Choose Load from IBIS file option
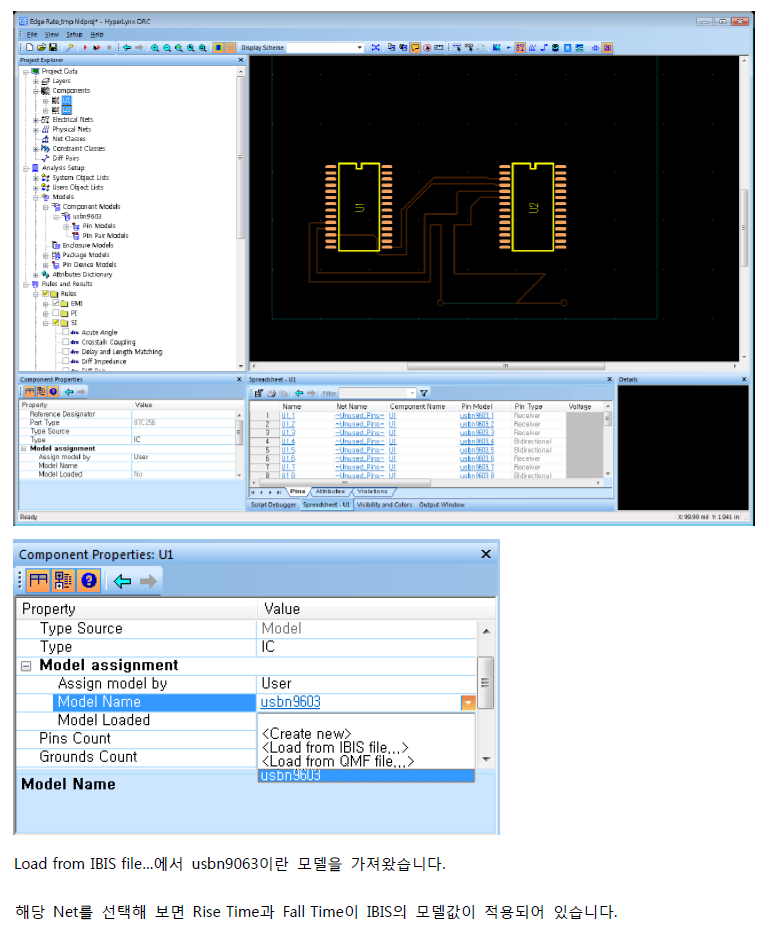This screenshot has height=941, width=765. coord(335,747)
